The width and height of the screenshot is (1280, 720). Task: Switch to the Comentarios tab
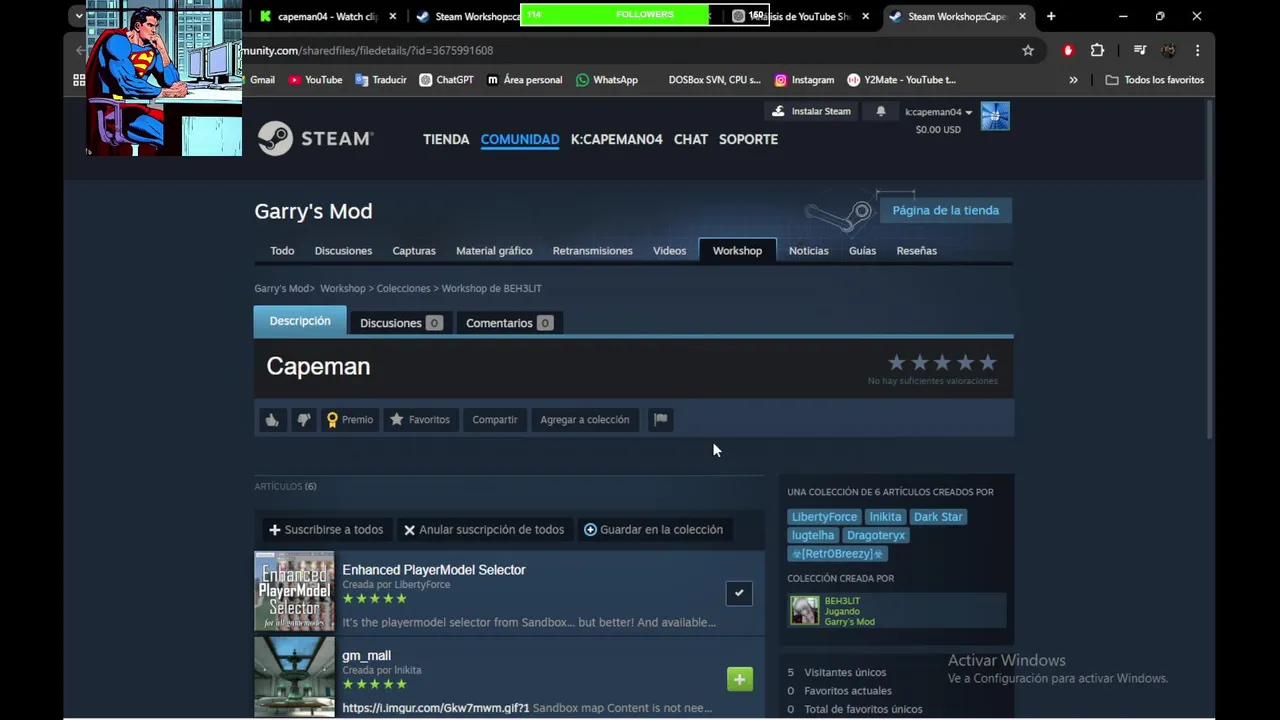coord(509,323)
